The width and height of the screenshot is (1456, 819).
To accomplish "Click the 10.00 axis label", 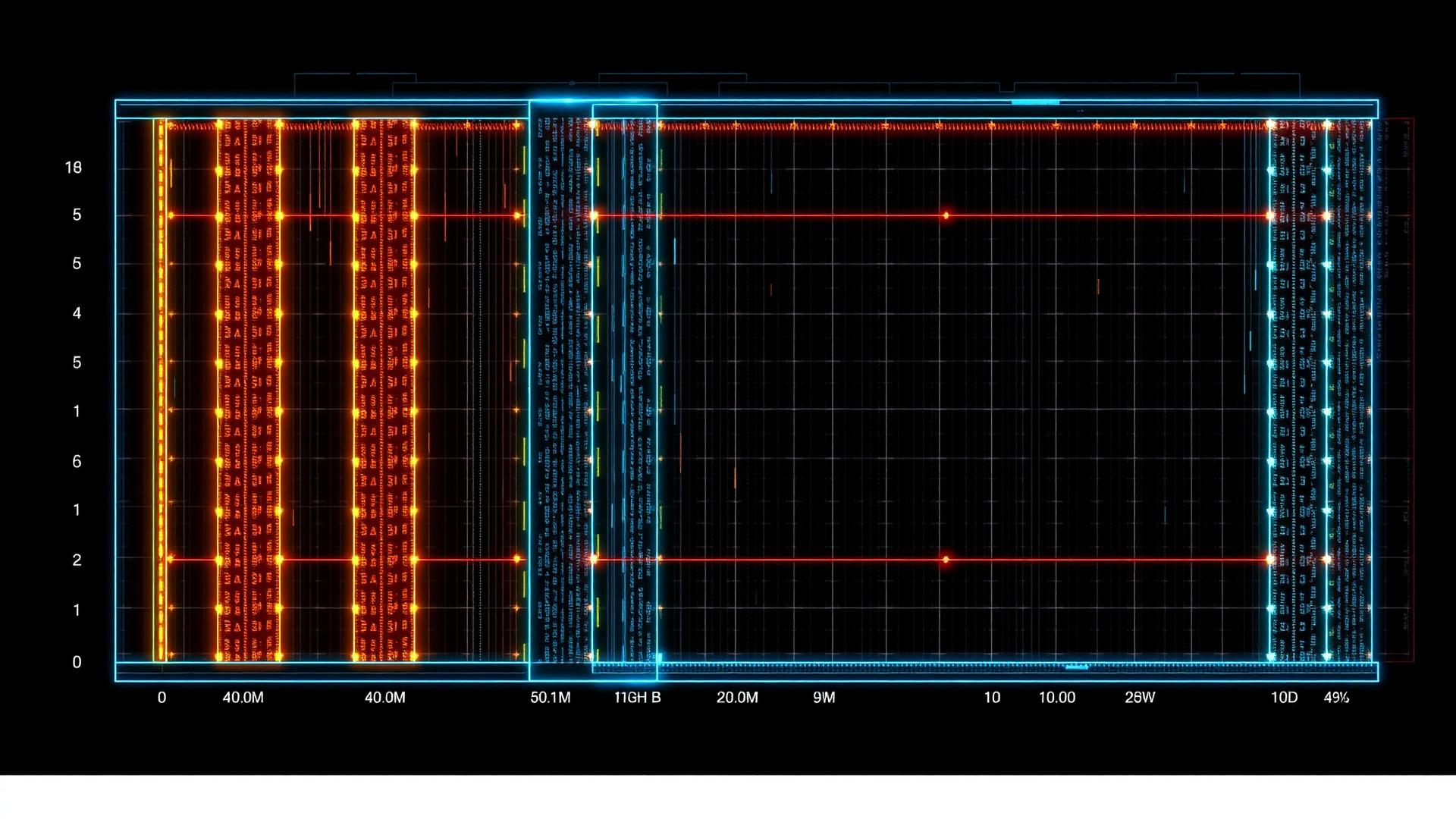I will tap(1056, 697).
